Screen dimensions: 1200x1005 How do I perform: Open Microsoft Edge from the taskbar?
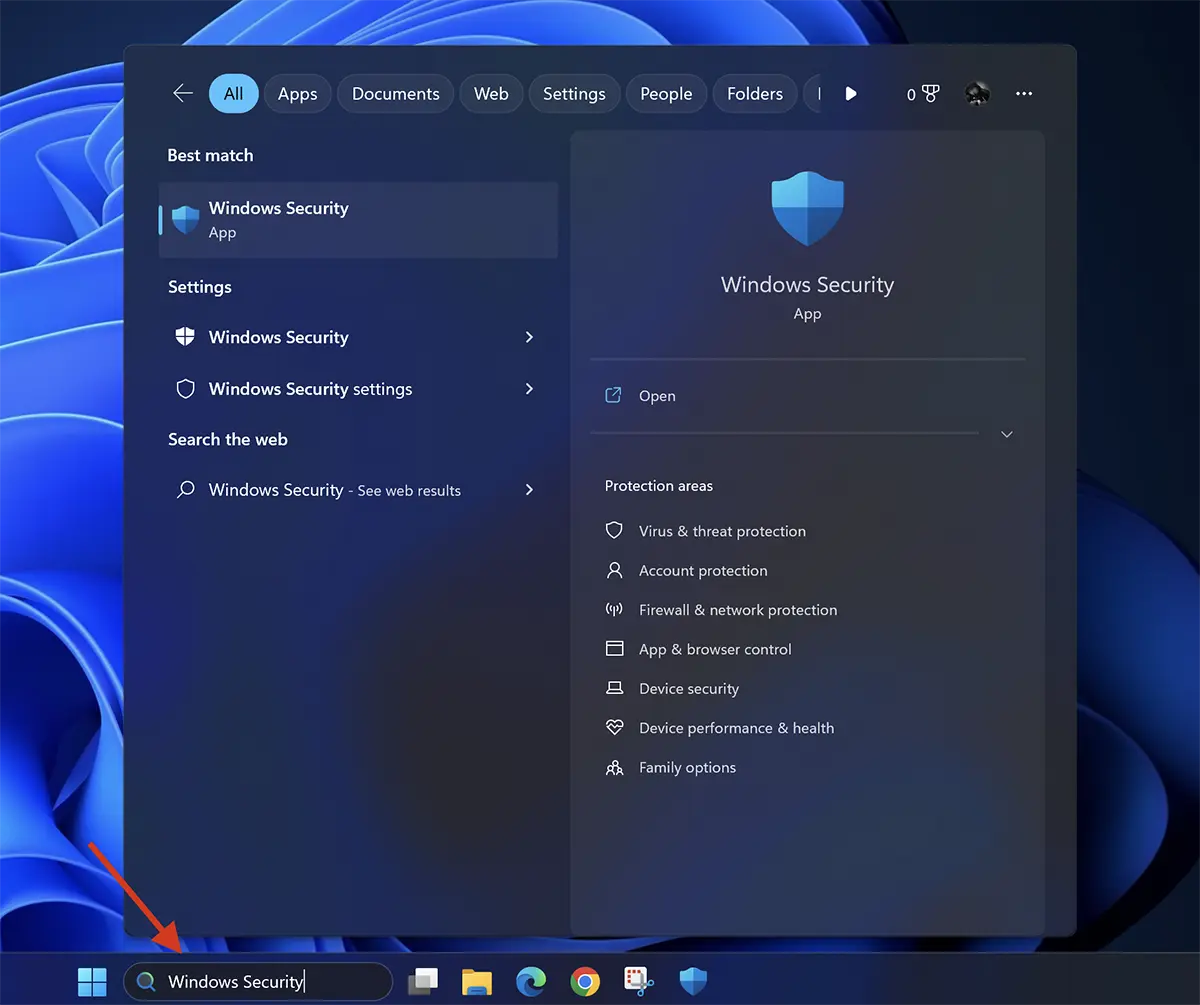(x=531, y=982)
